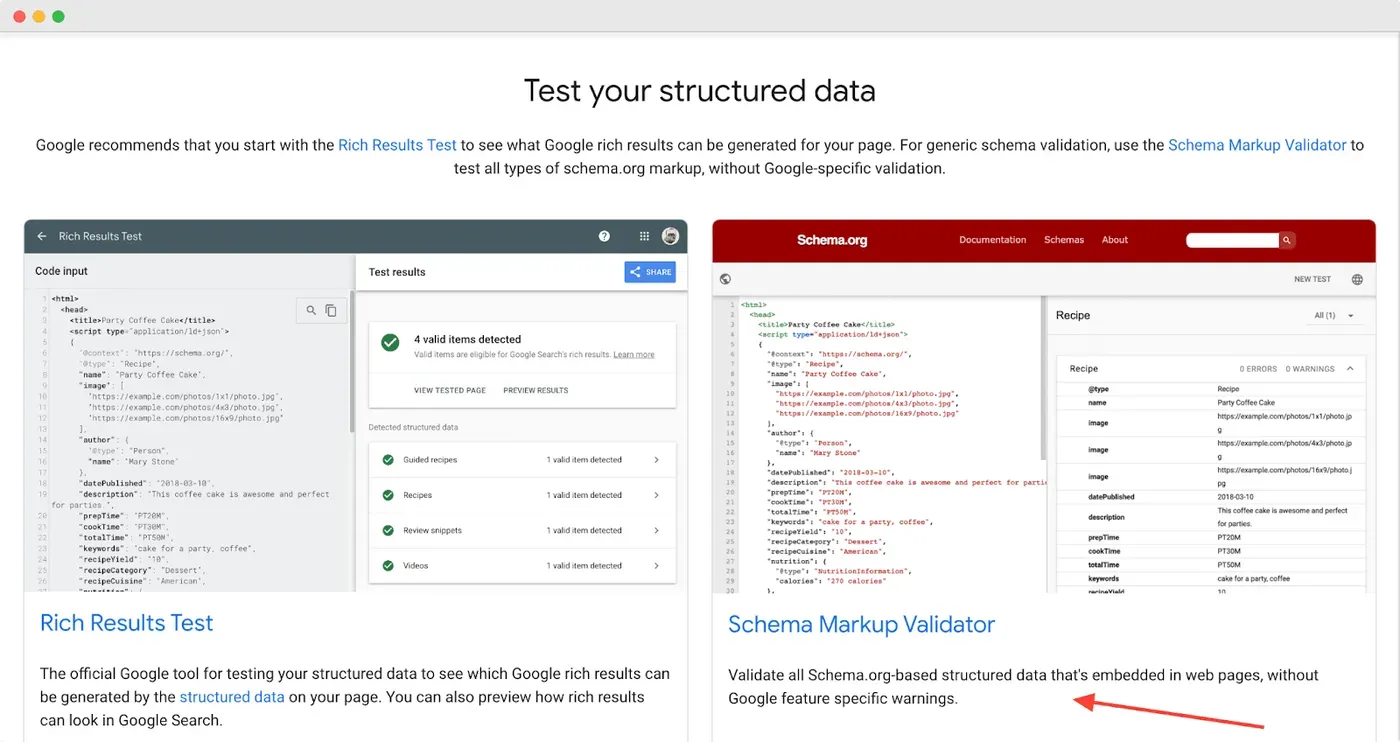The height and width of the screenshot is (742, 1400).
Task: Open the Google apps grid icon
Action: [x=644, y=237]
